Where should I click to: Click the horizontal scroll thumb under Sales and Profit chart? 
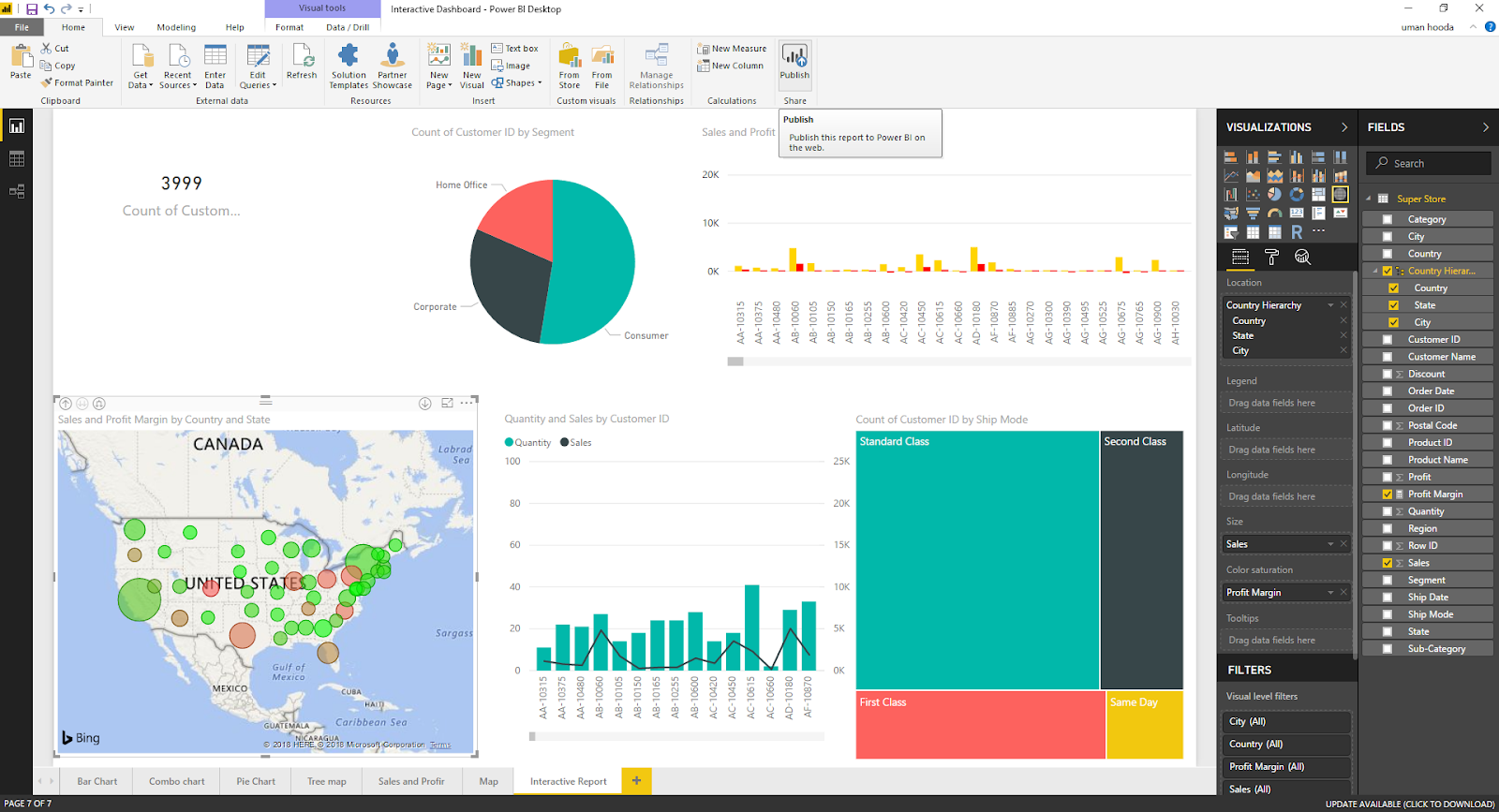click(735, 362)
